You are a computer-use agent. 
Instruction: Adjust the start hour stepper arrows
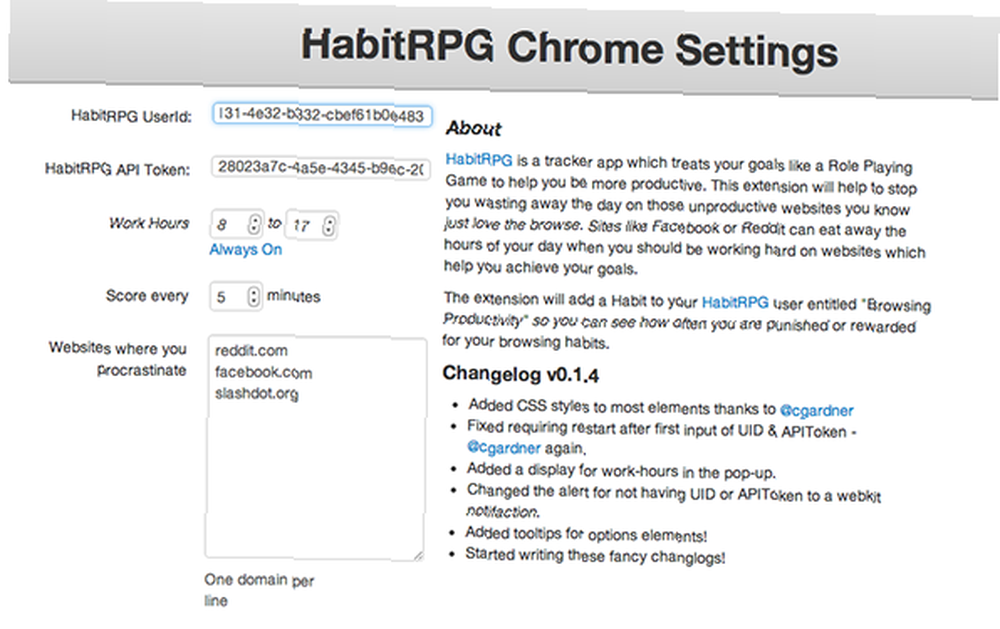(254, 224)
